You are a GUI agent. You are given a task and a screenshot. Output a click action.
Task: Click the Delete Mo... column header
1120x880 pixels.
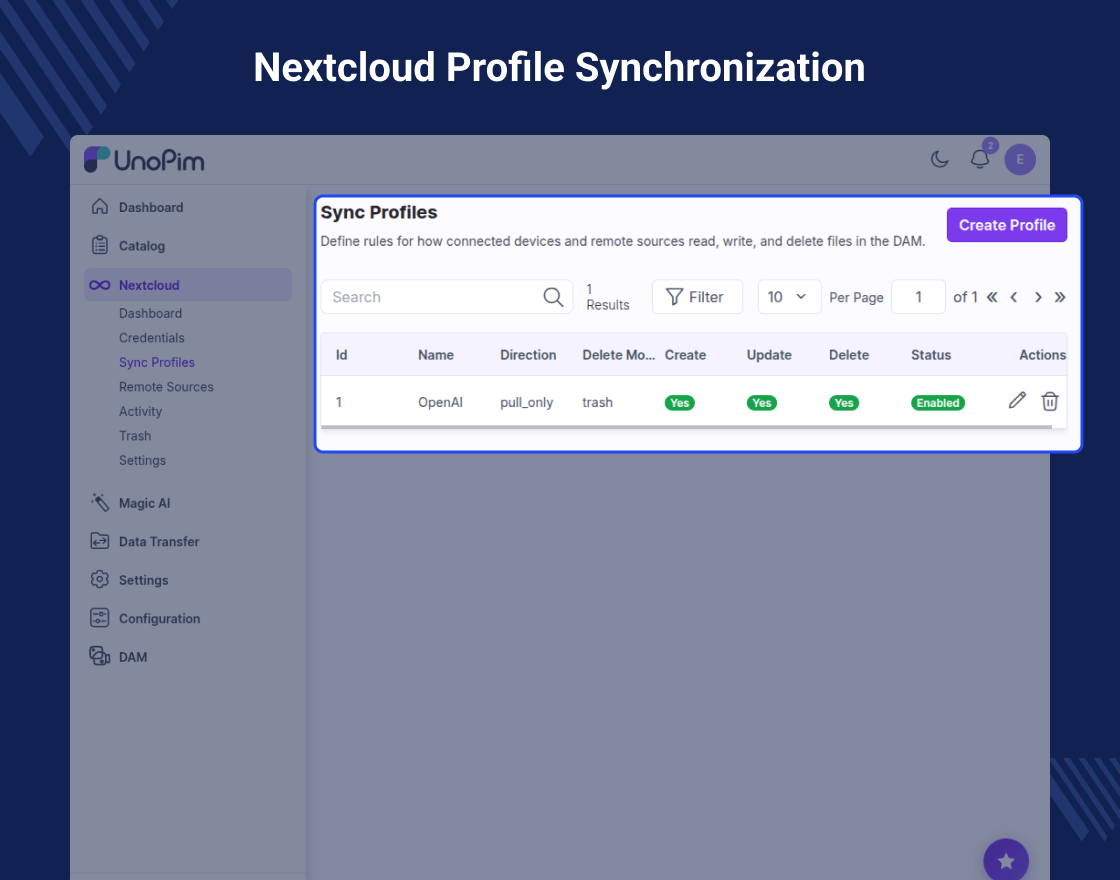(x=619, y=355)
